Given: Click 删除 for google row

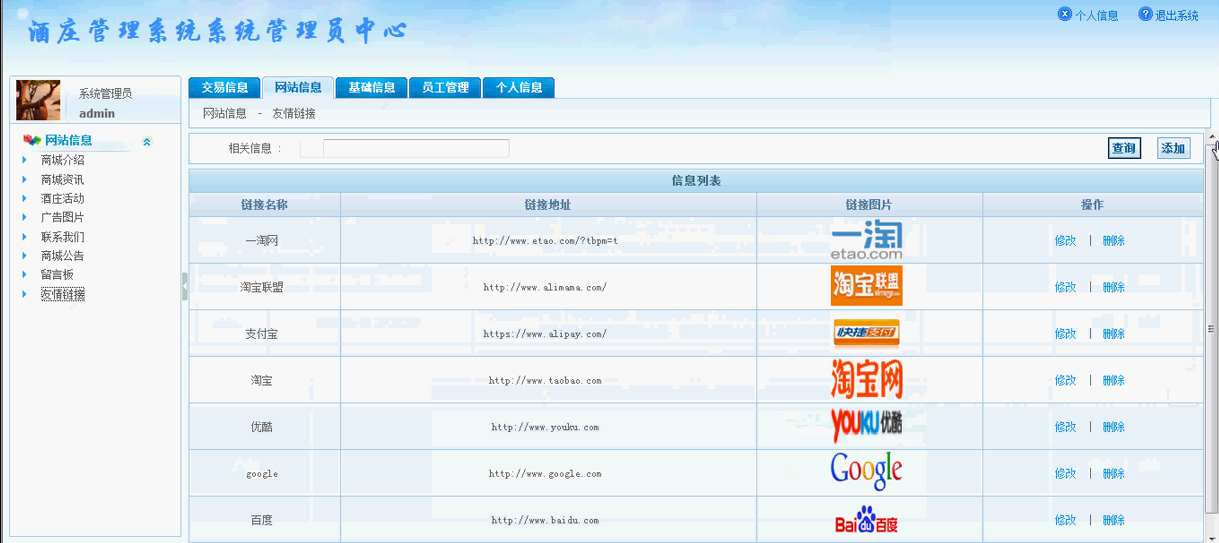Looking at the screenshot, I should 1113,473.
